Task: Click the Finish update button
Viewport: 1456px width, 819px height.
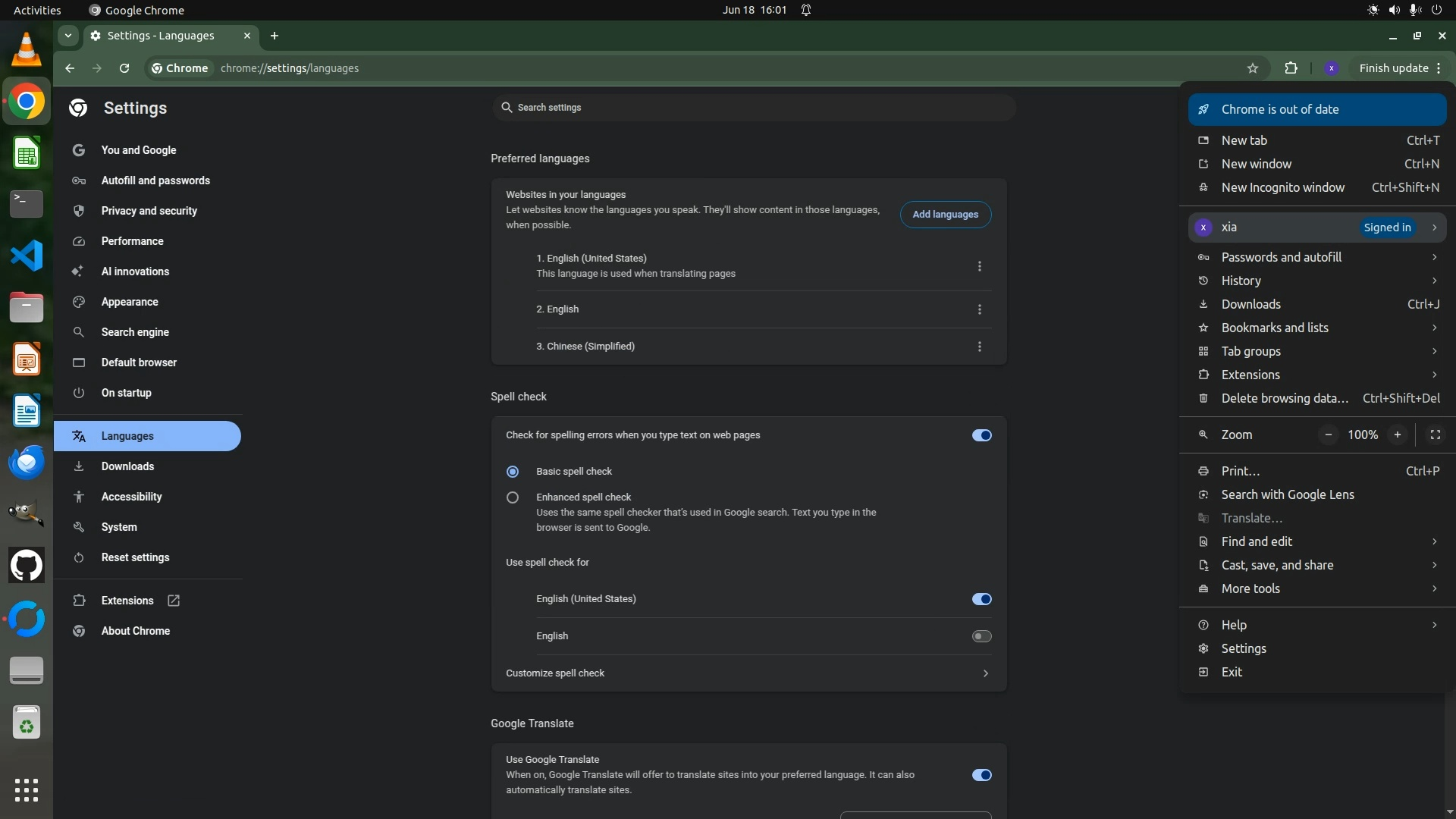Action: [1393, 68]
